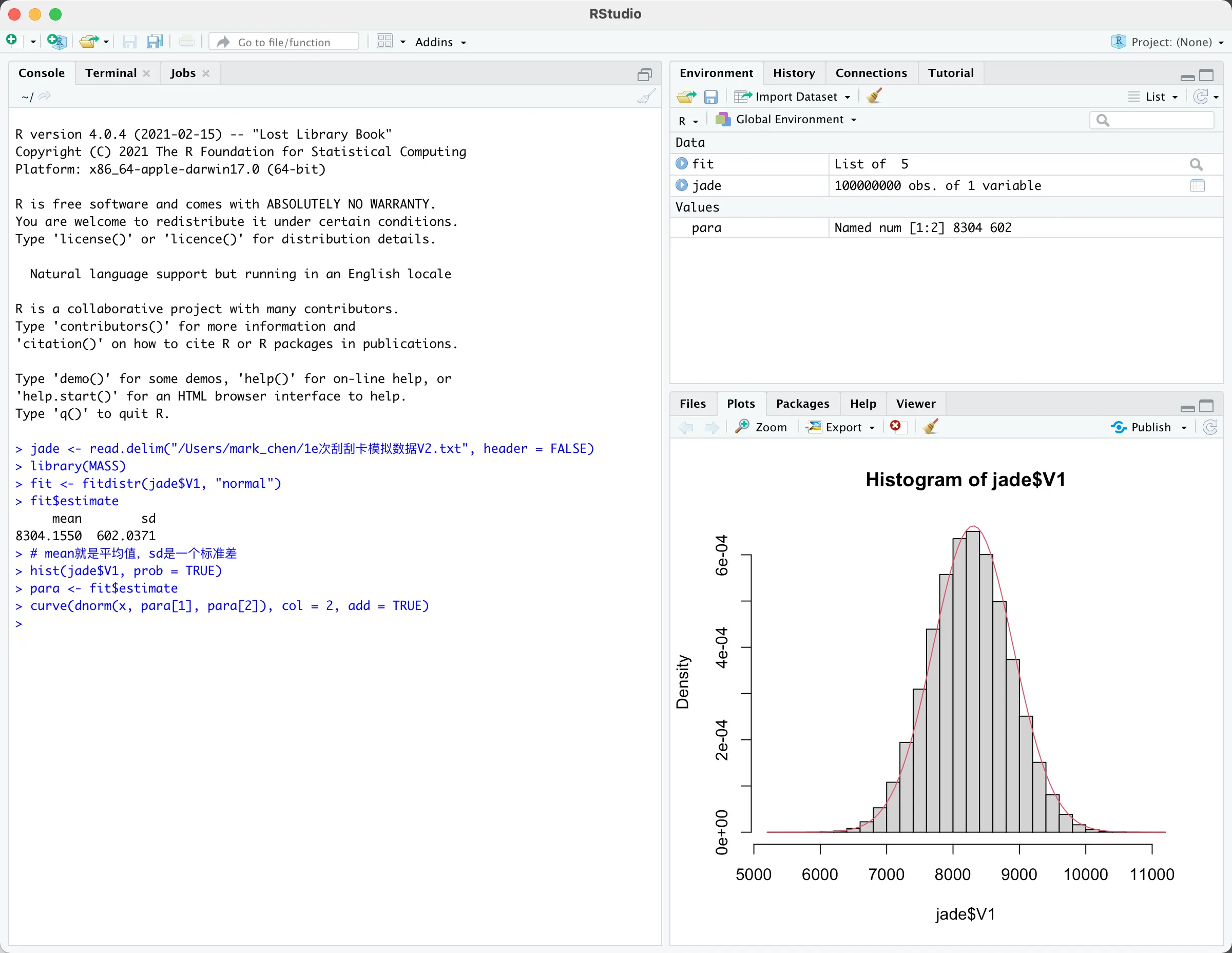
Task: Open the environment refresh options arrow
Action: (x=1216, y=98)
